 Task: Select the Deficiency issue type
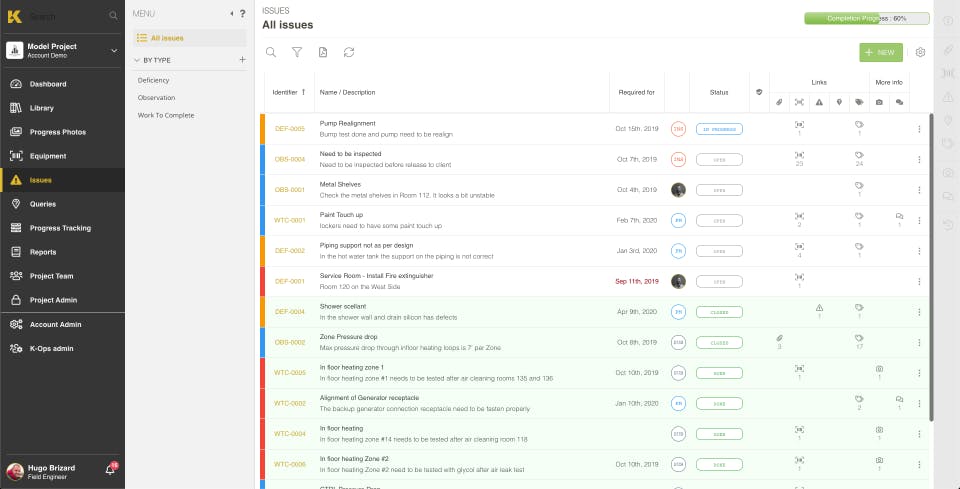(x=153, y=80)
